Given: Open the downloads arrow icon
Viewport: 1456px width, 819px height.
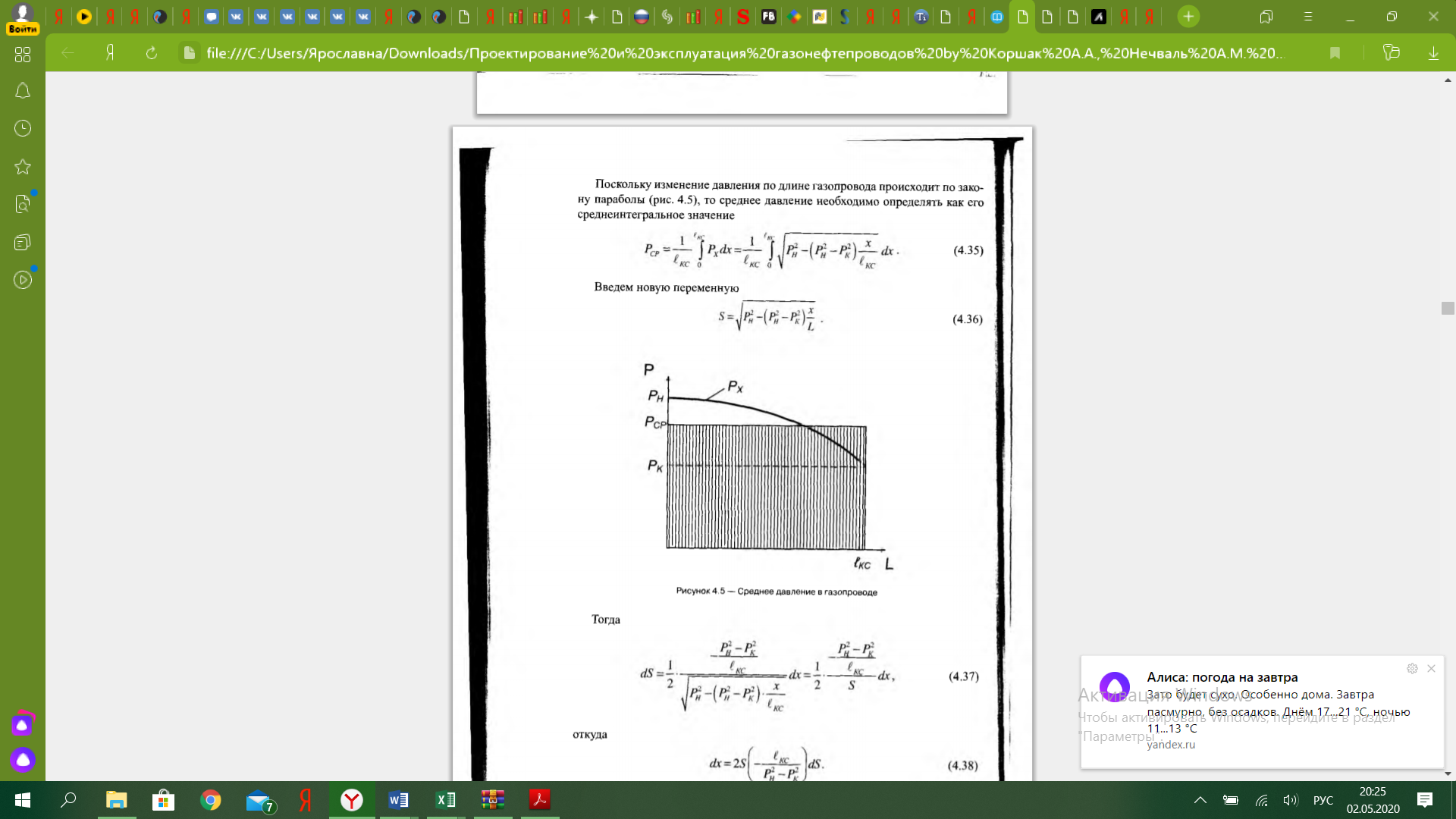Looking at the screenshot, I should pos(1433,53).
